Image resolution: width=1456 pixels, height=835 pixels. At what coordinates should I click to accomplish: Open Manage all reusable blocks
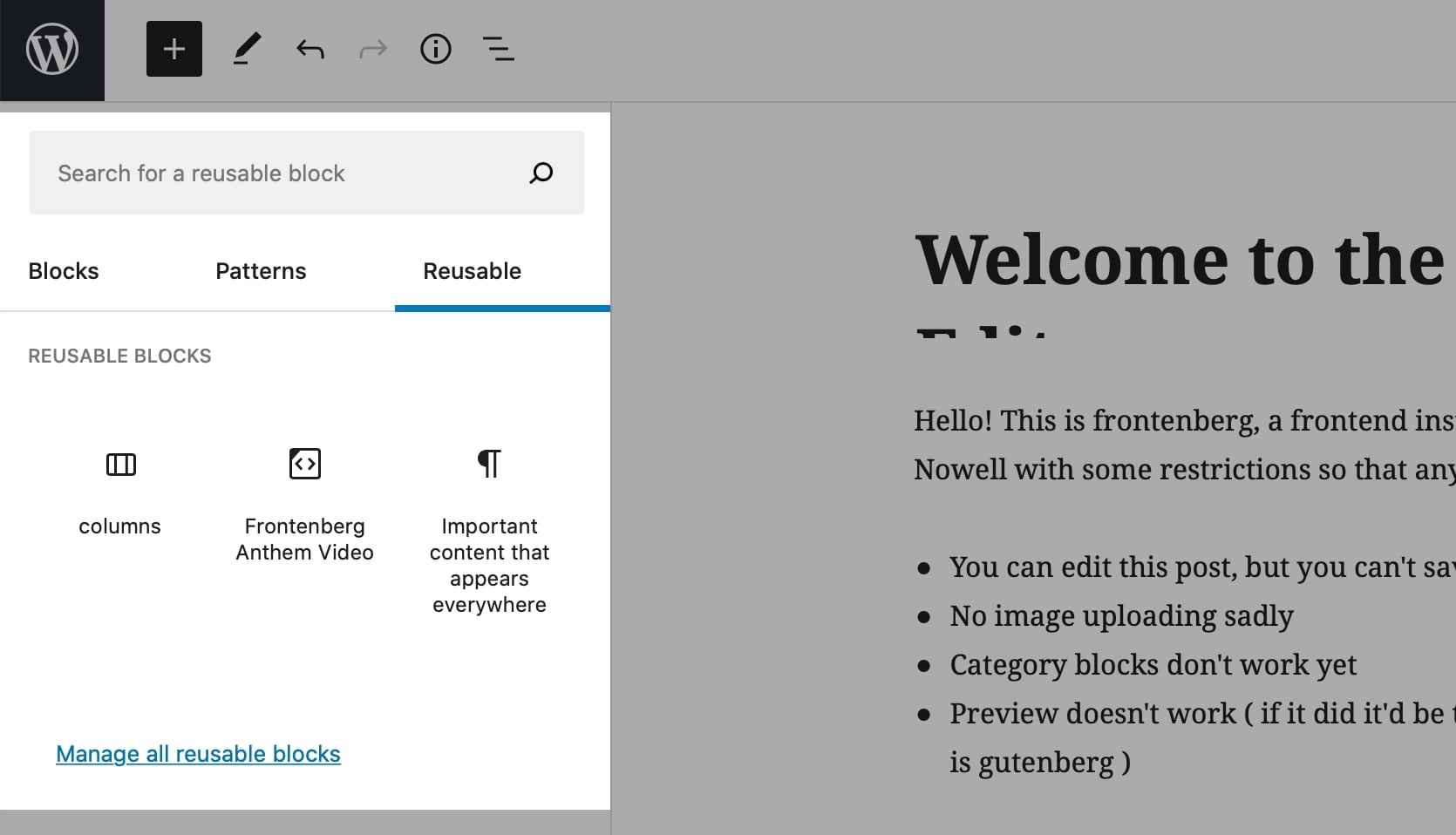[197, 754]
